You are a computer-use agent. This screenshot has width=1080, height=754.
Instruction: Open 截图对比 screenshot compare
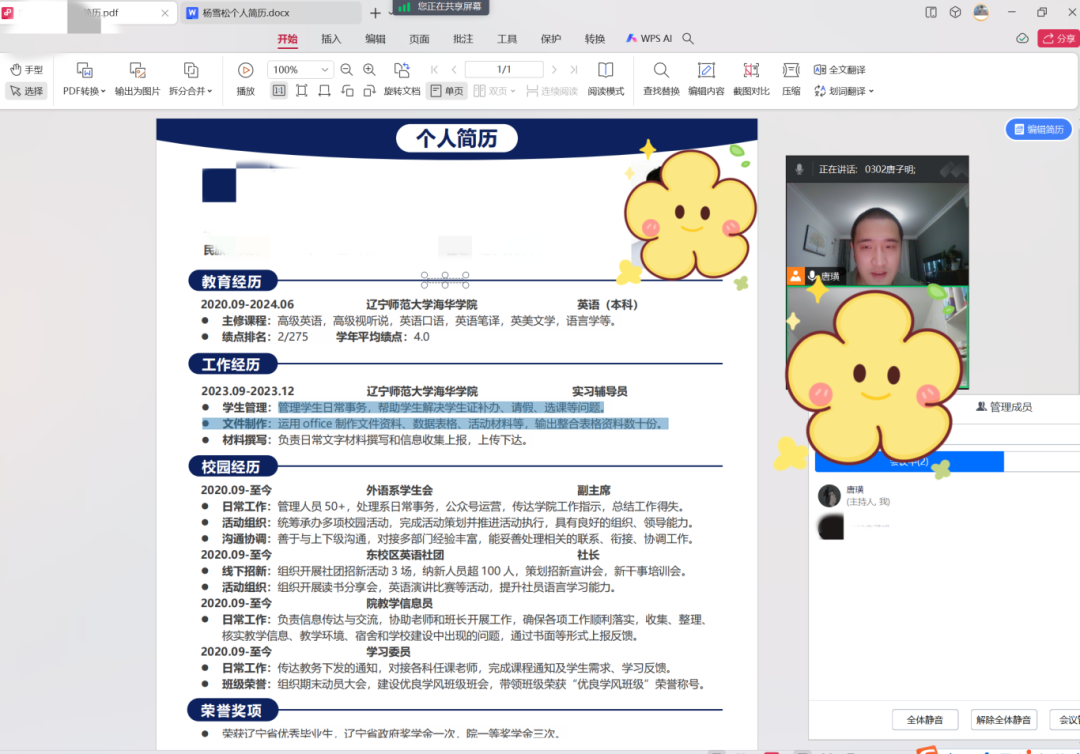pos(751,79)
